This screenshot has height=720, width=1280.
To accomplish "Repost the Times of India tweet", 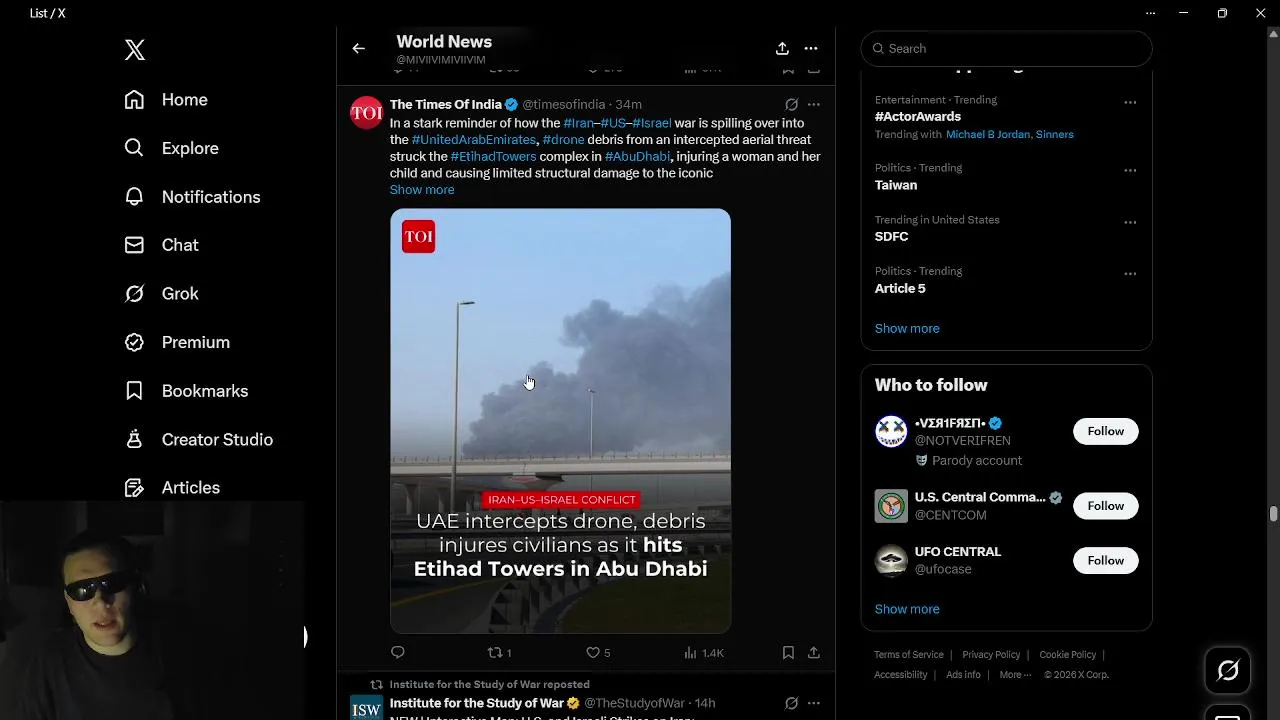I will pyautogui.click(x=499, y=653).
